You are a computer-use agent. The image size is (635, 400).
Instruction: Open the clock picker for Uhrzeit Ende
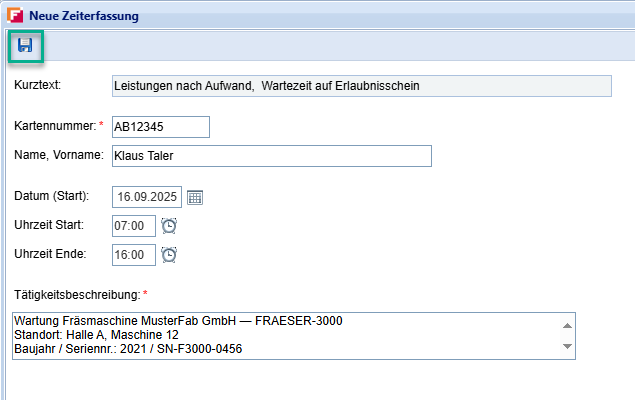169,255
